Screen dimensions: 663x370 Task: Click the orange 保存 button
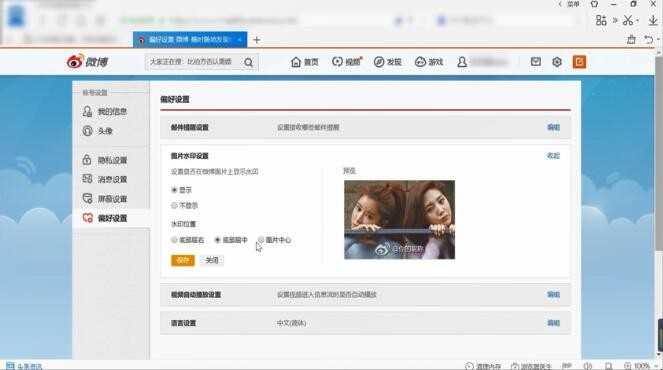click(x=183, y=260)
